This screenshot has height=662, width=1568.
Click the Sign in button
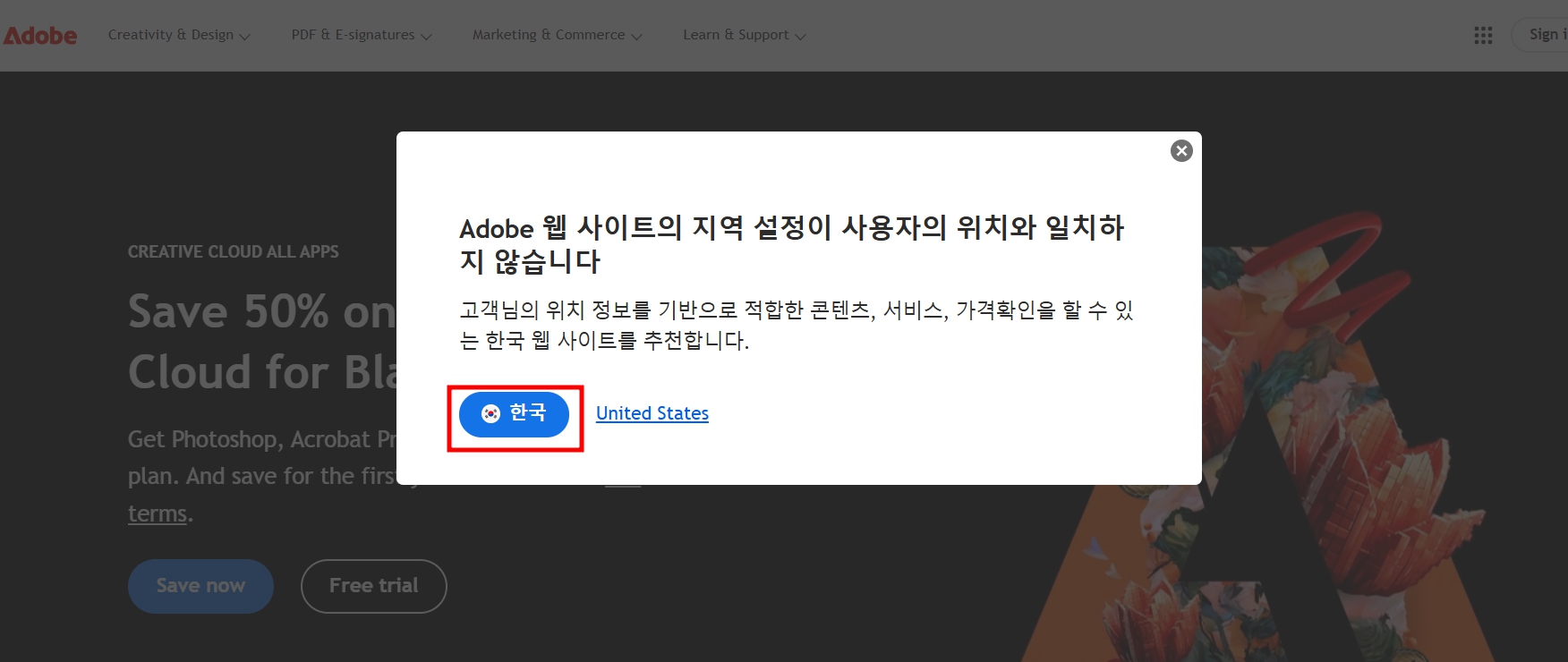click(1541, 35)
